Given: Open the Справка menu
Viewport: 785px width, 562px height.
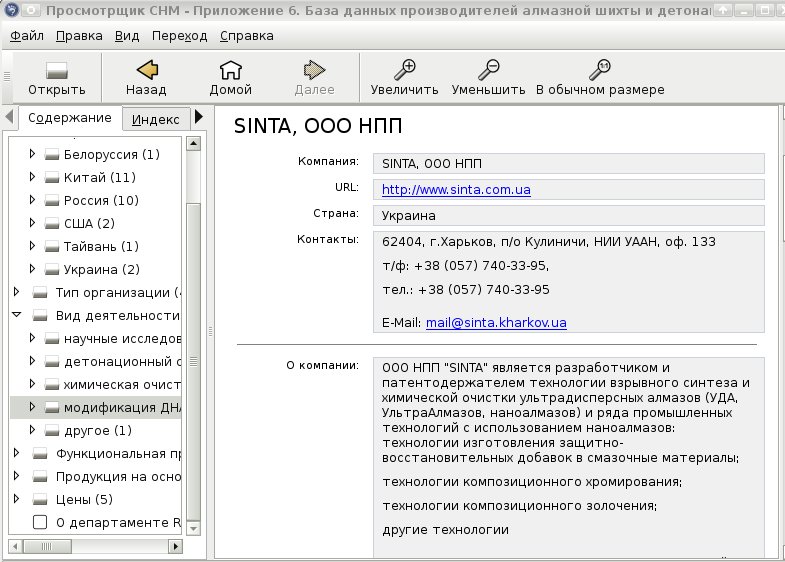Looking at the screenshot, I should click(x=247, y=36).
